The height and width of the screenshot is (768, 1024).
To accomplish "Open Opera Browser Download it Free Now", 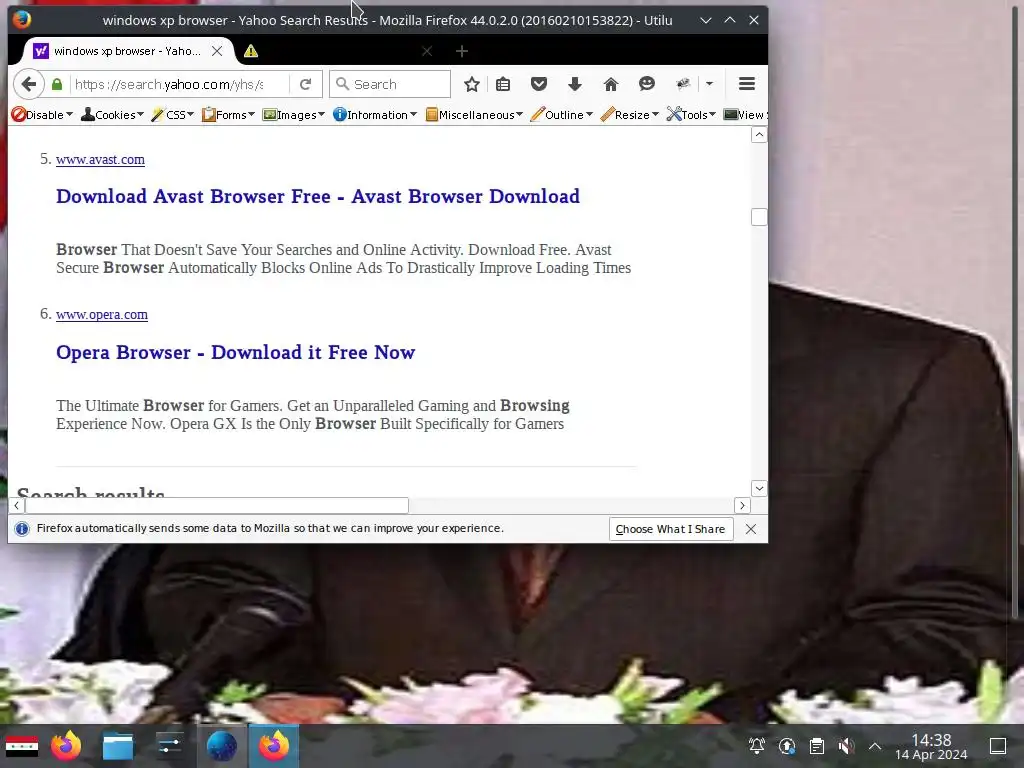I will [236, 352].
